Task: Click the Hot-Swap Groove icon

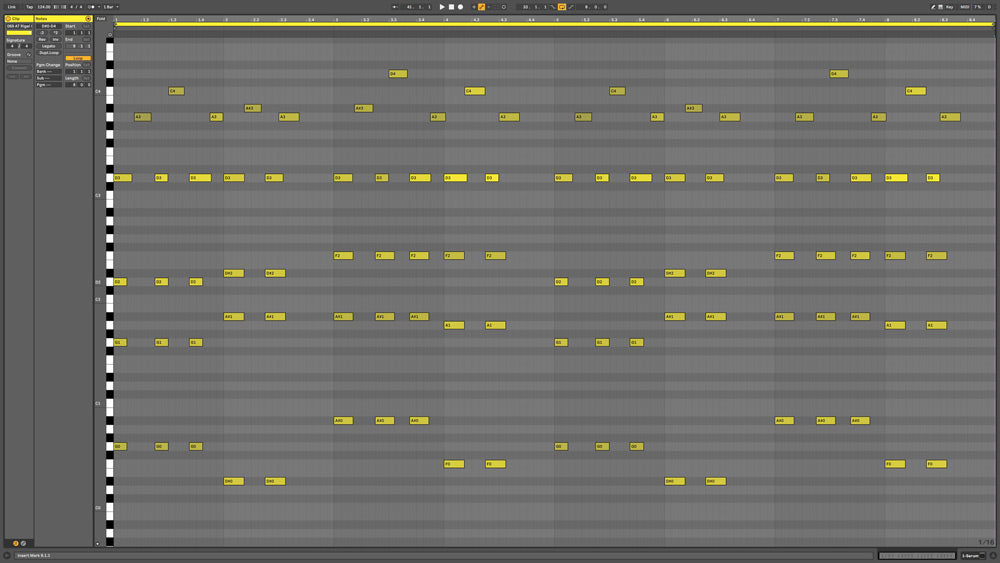Action: click(x=29, y=54)
